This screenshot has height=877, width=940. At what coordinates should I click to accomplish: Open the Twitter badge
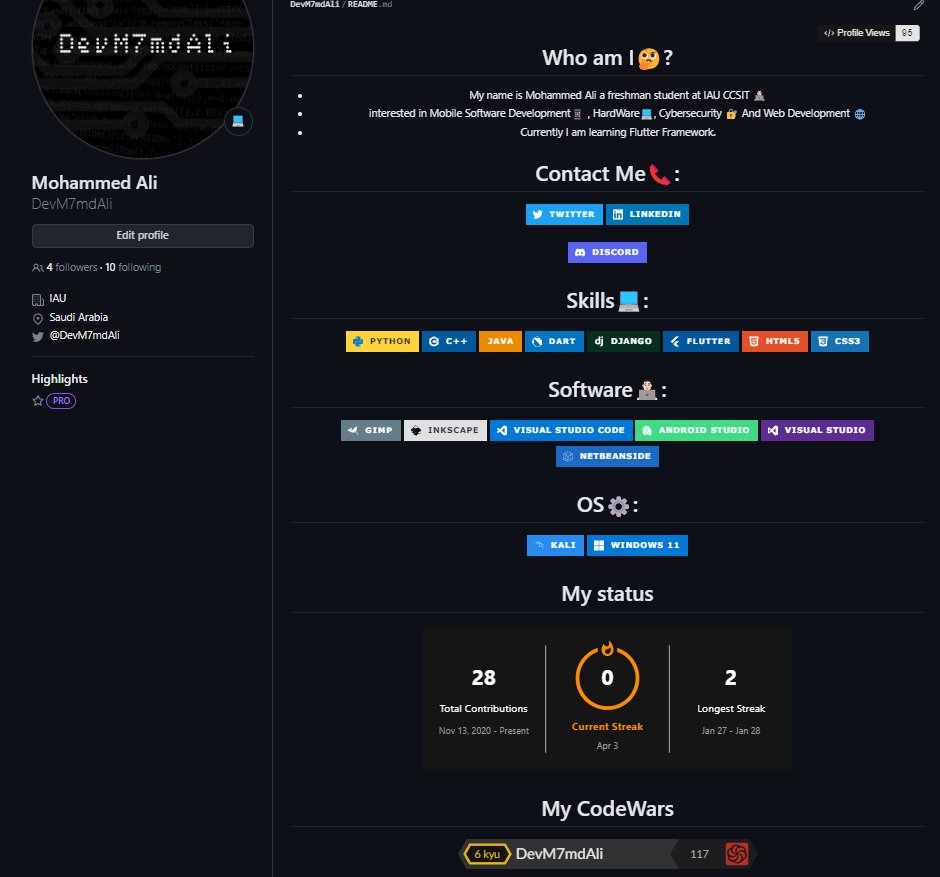[564, 214]
